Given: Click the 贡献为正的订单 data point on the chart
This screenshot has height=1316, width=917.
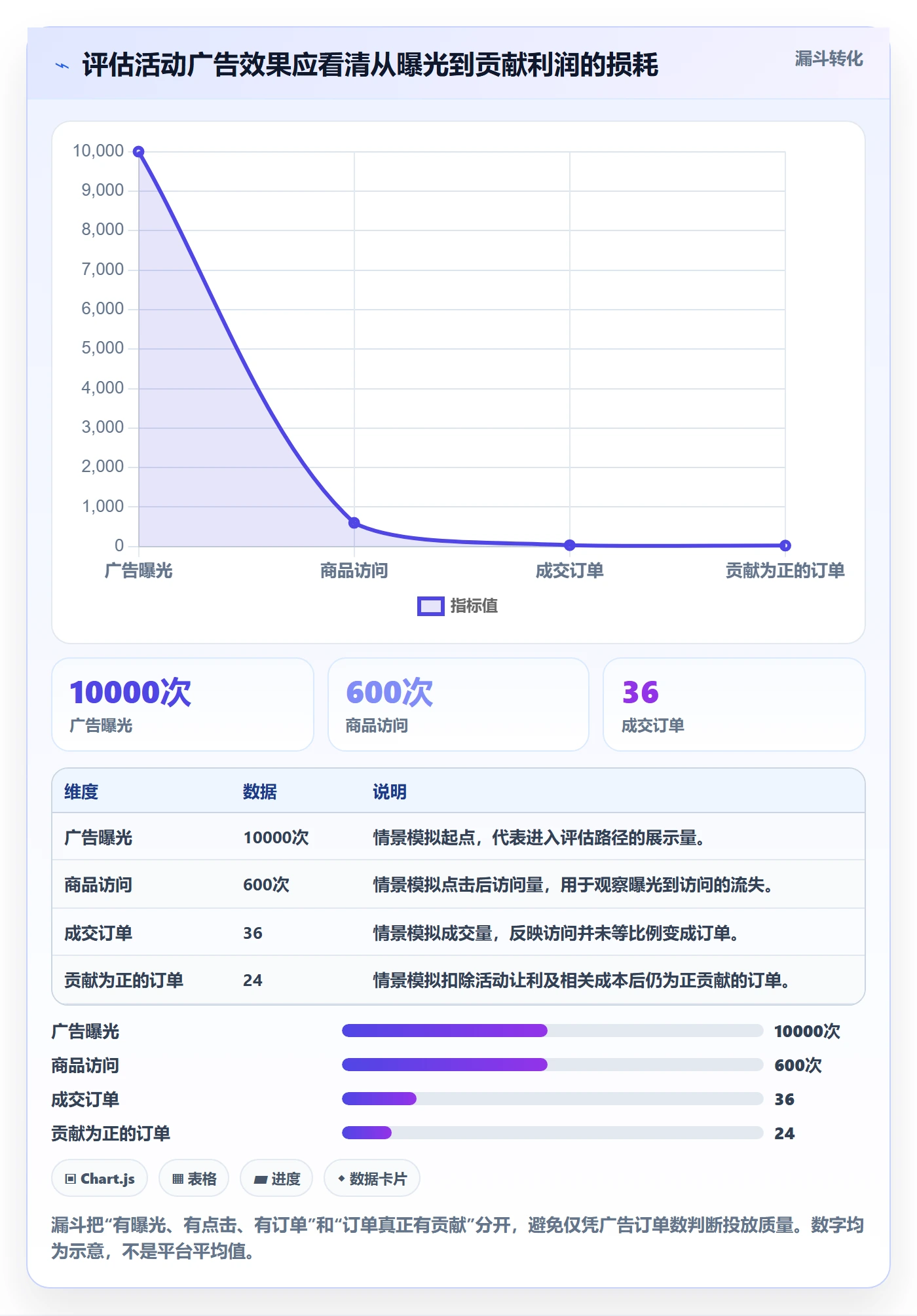Looking at the screenshot, I should pos(785,545).
